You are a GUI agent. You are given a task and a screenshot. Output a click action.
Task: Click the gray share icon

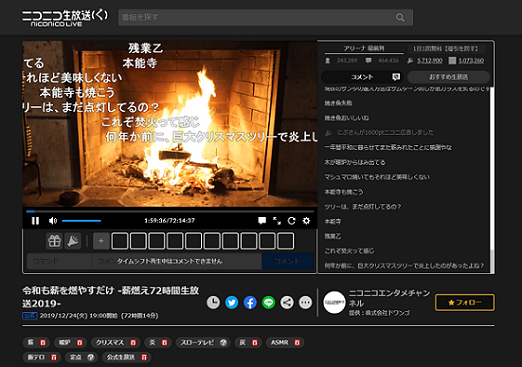click(287, 302)
